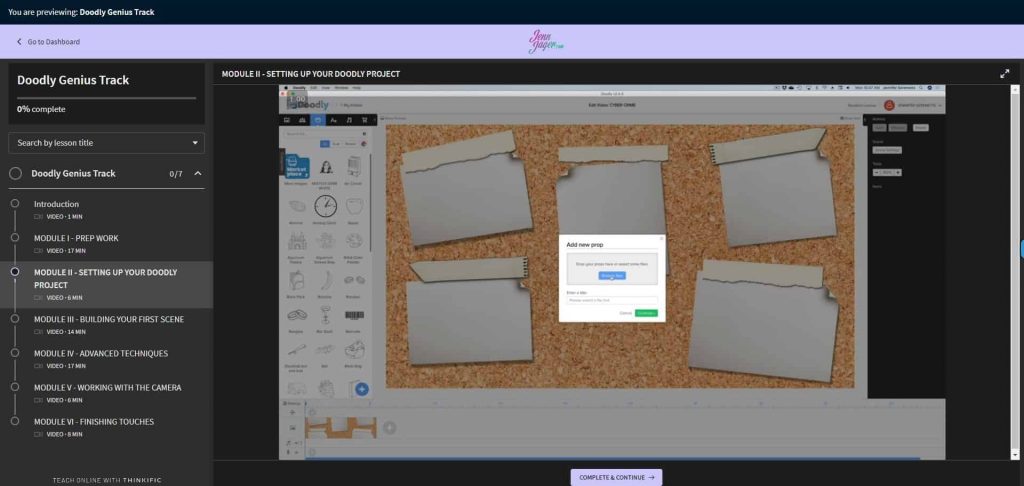Viewport: 1024px width, 486px height.
Task: Open the Marketplace folder in props
Action: click(x=298, y=166)
